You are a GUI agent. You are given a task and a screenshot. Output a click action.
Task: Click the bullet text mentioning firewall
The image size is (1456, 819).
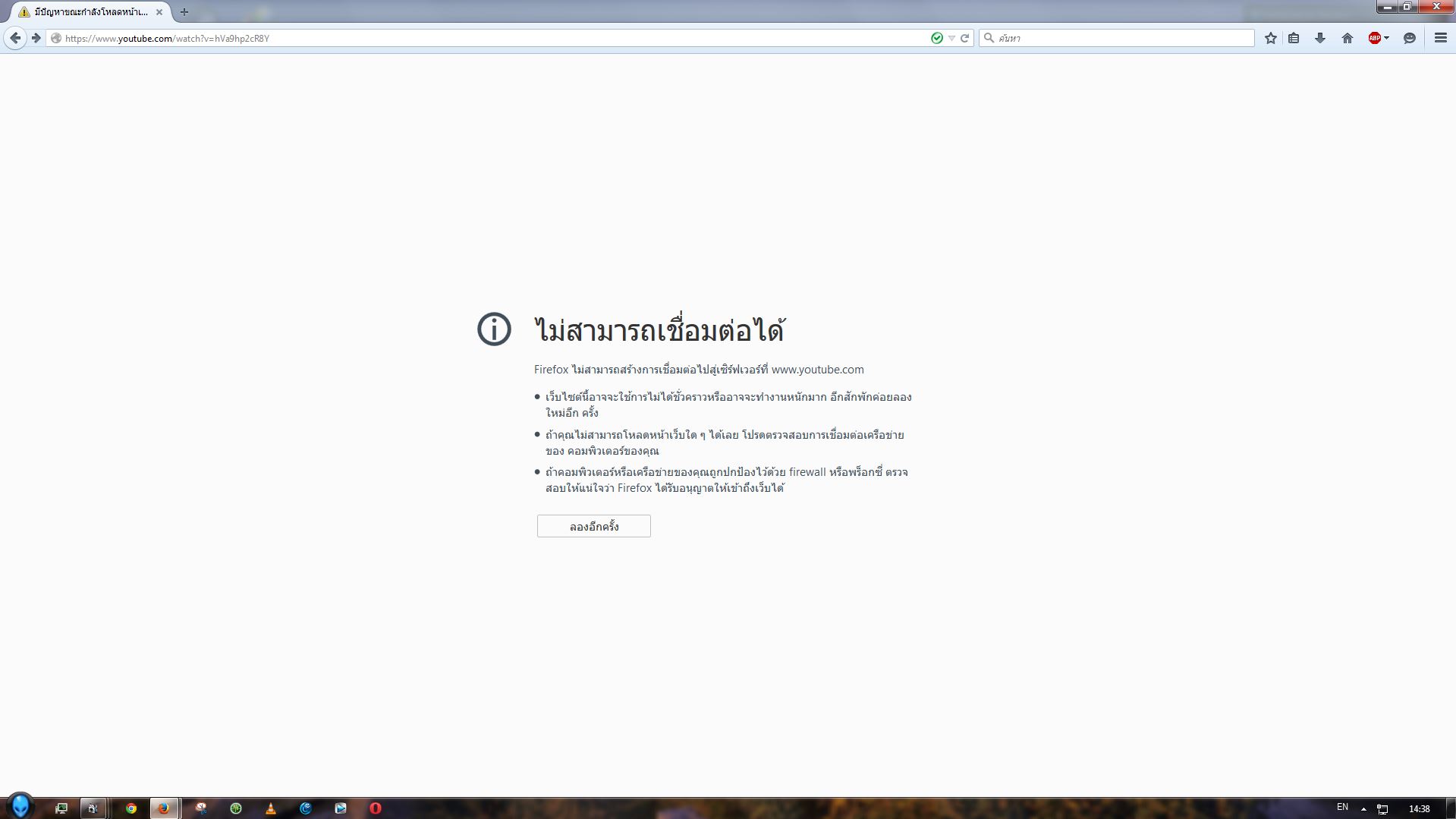(727, 480)
